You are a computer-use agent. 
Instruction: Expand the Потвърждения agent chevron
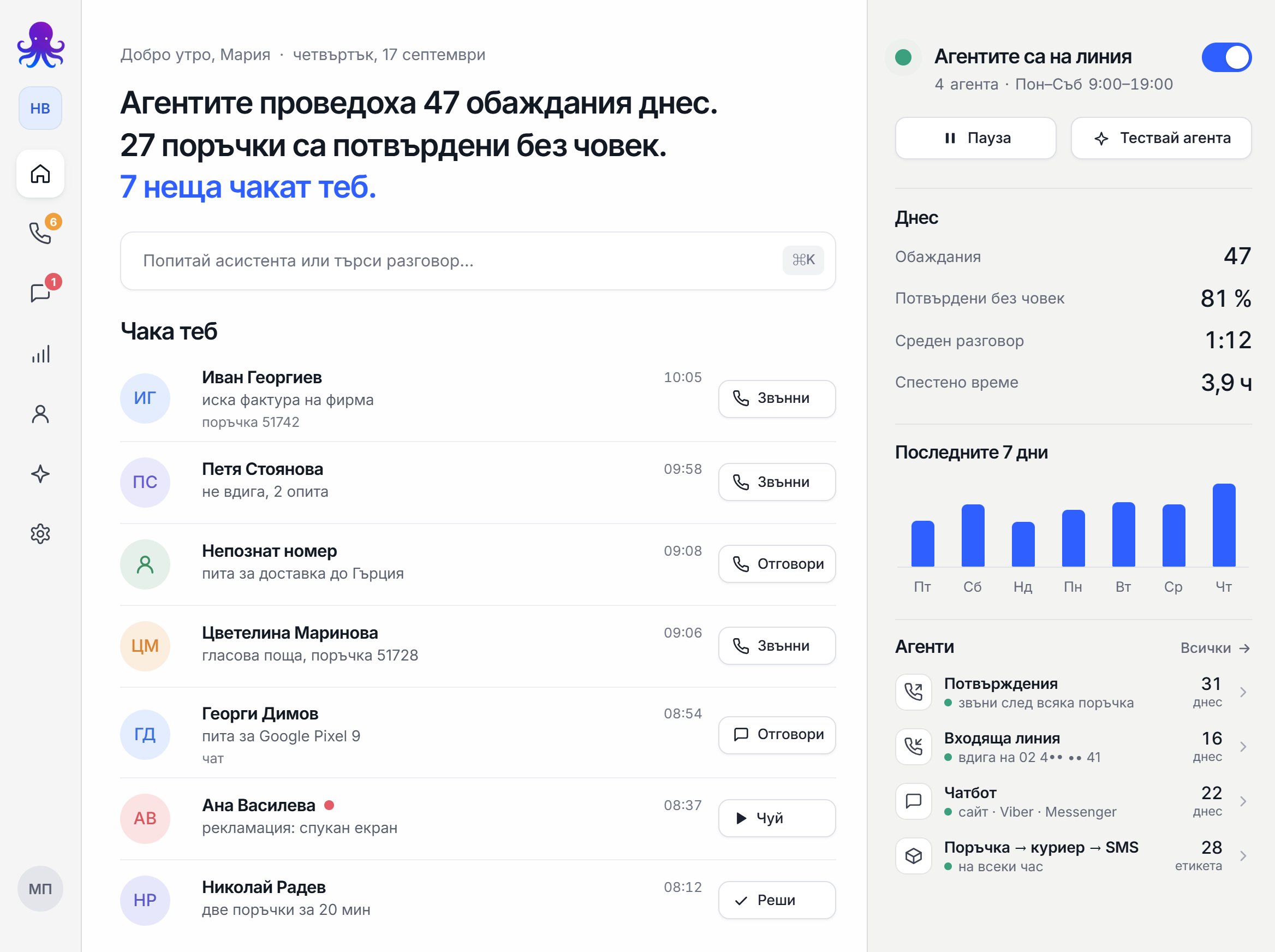[1243, 692]
